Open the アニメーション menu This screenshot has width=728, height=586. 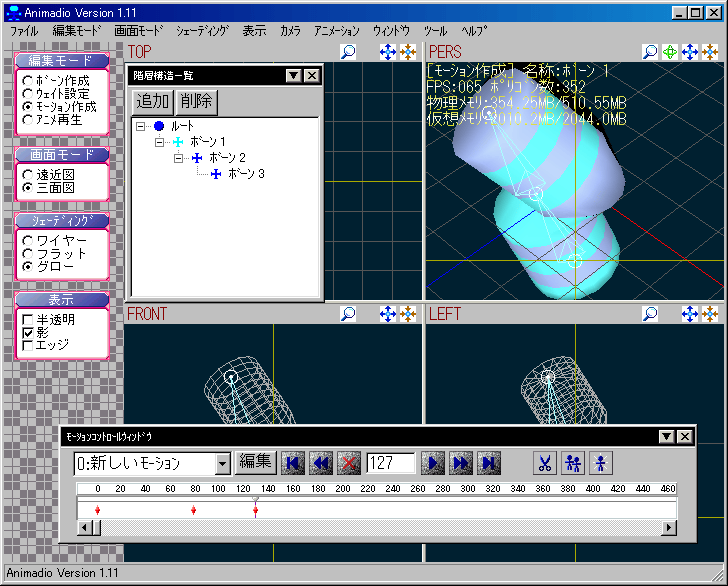point(337,31)
